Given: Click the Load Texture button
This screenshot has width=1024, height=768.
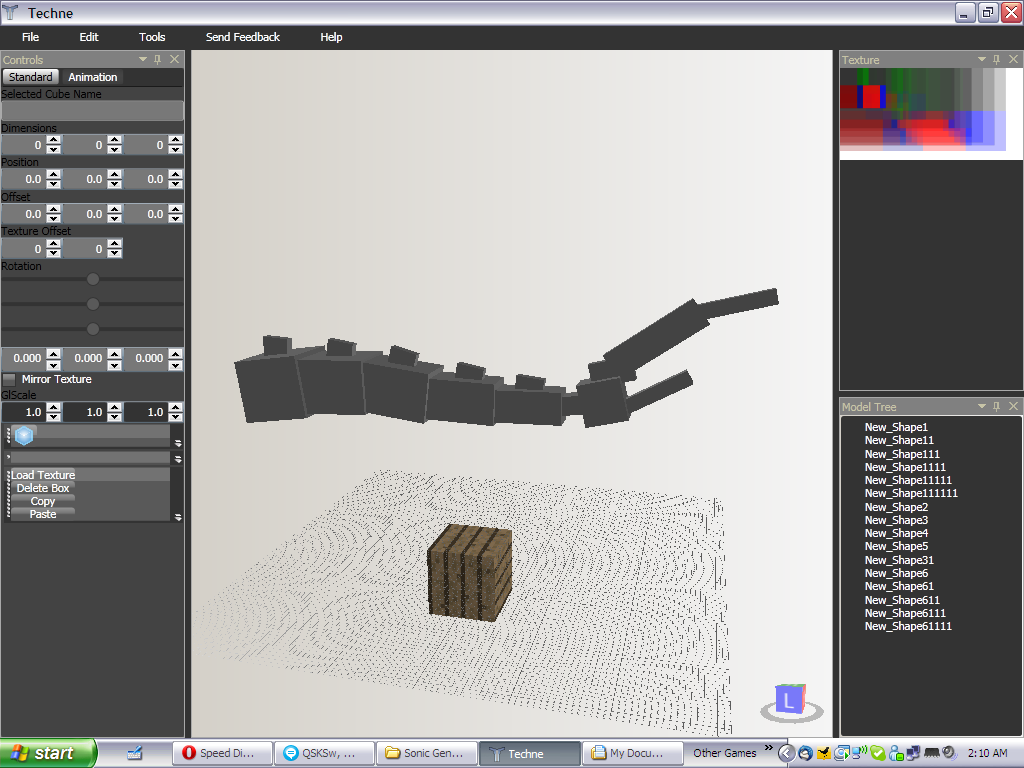Looking at the screenshot, I should (43, 475).
